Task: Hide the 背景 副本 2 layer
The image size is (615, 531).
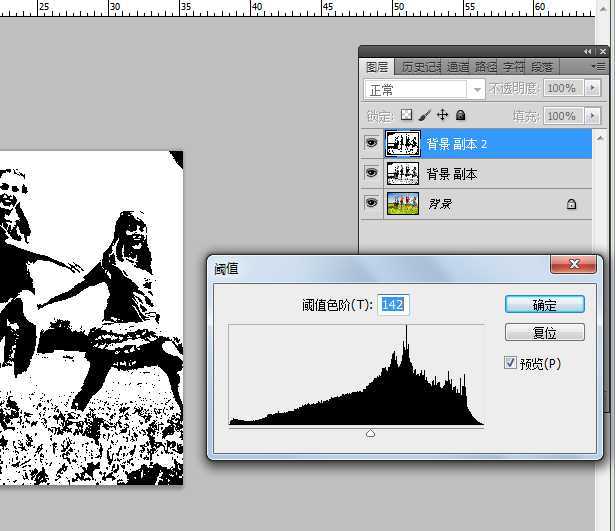Action: (371, 144)
